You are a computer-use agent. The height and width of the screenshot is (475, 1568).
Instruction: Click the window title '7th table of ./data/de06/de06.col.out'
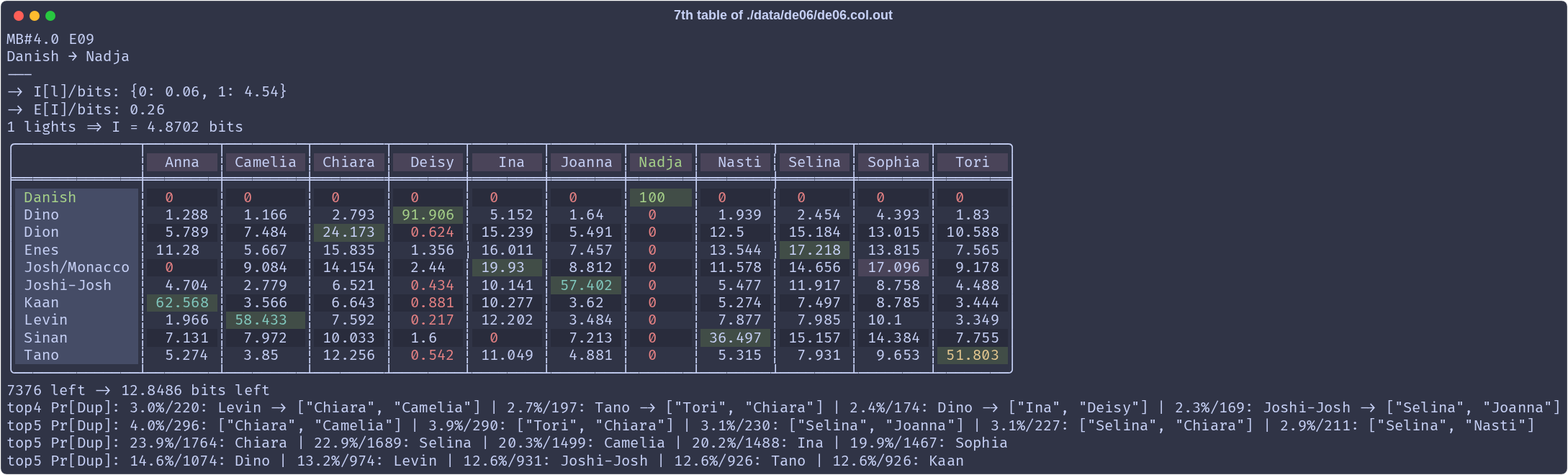[x=783, y=15]
